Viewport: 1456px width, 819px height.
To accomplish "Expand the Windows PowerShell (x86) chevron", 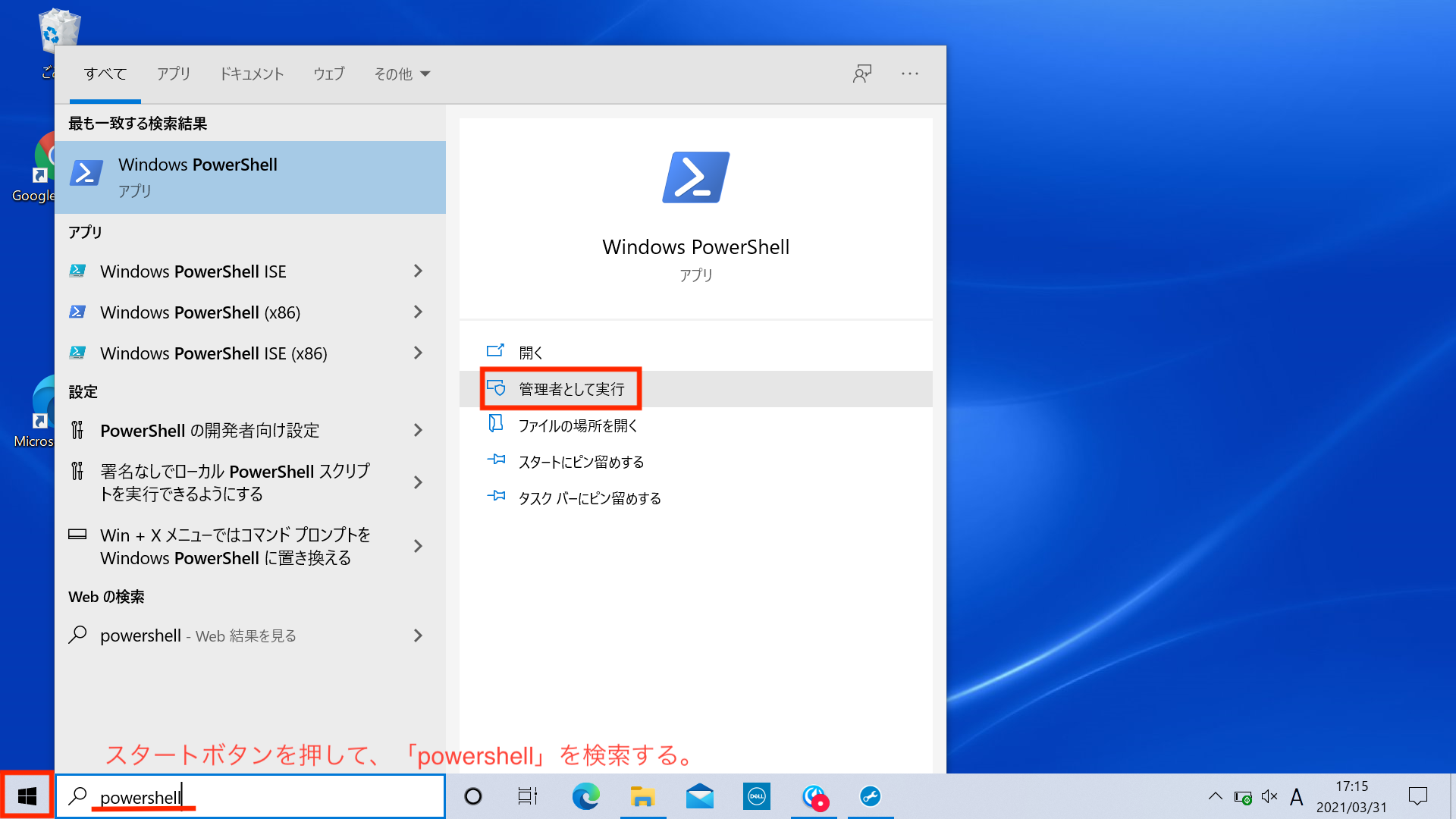I will click(418, 312).
